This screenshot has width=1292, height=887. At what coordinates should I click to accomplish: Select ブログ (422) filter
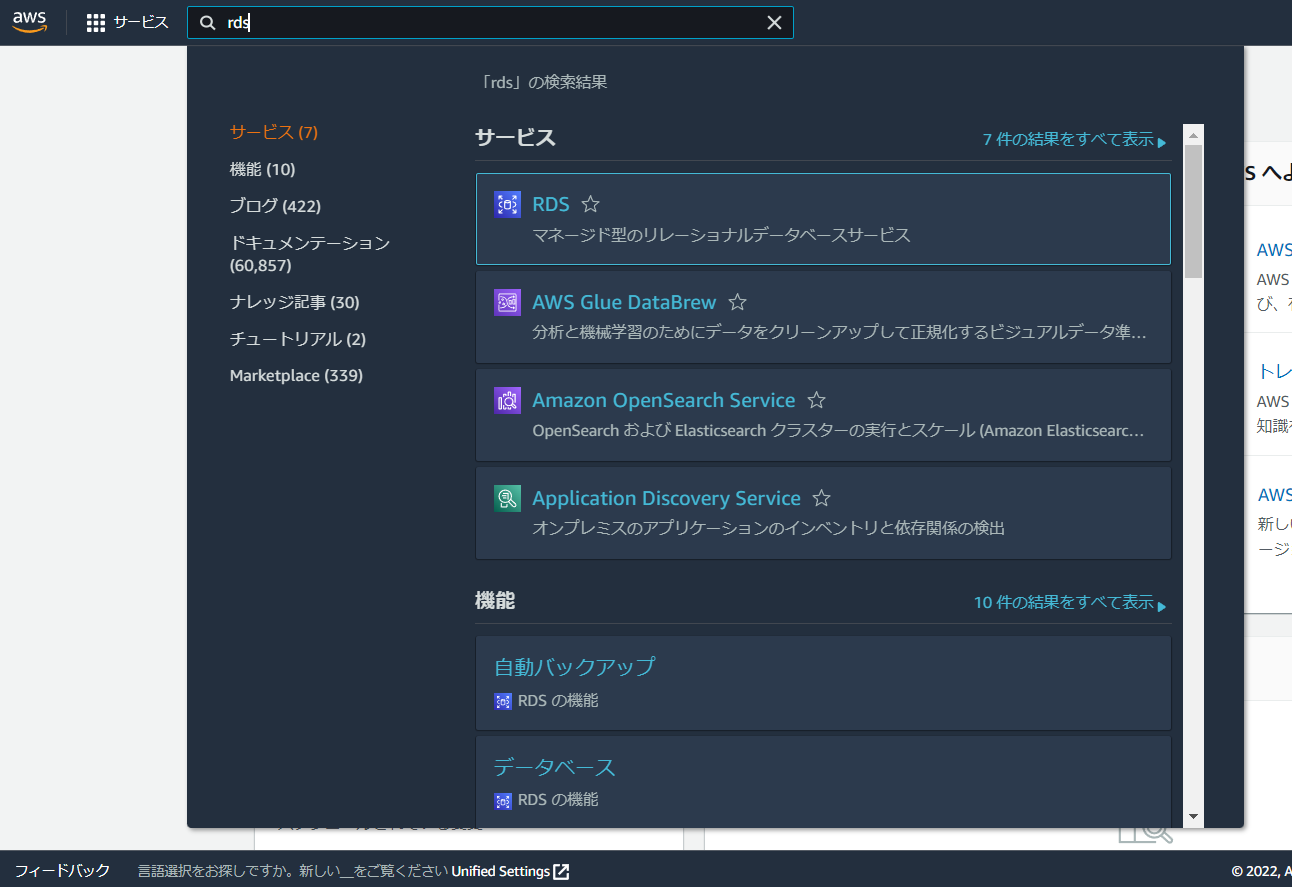click(x=275, y=206)
